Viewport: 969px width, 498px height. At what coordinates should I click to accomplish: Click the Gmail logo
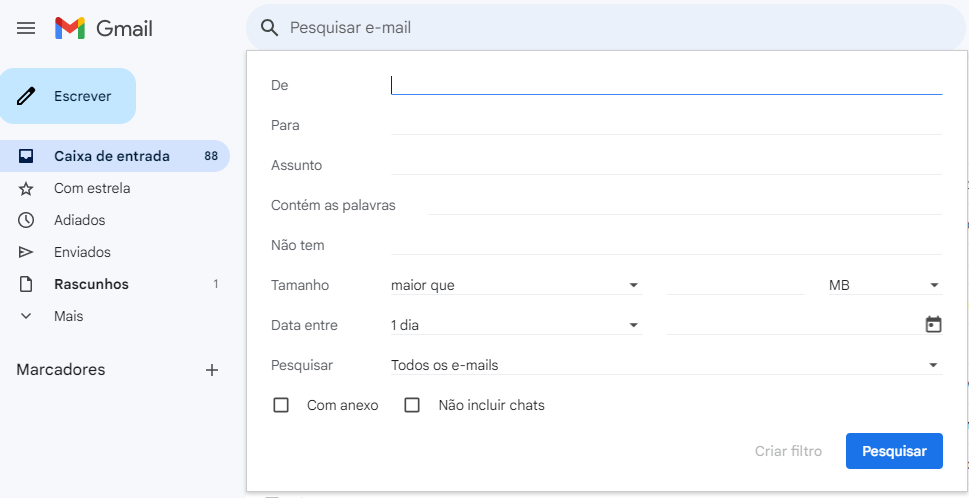coord(104,28)
